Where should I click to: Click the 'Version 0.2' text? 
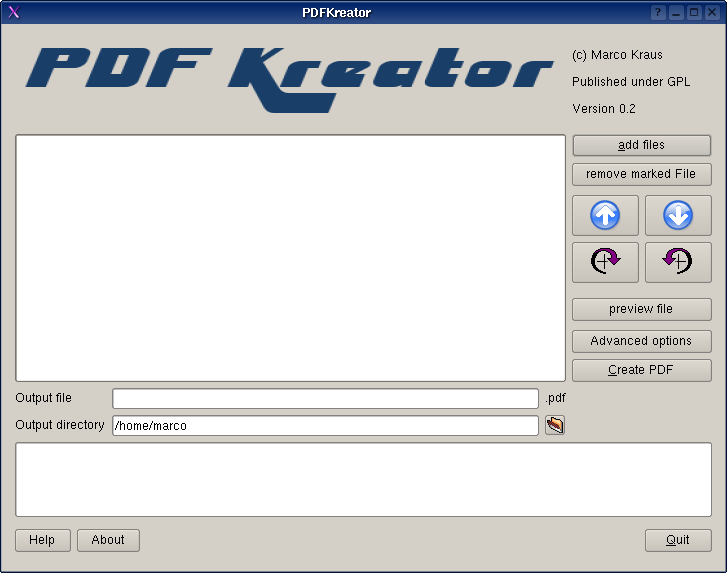(604, 109)
